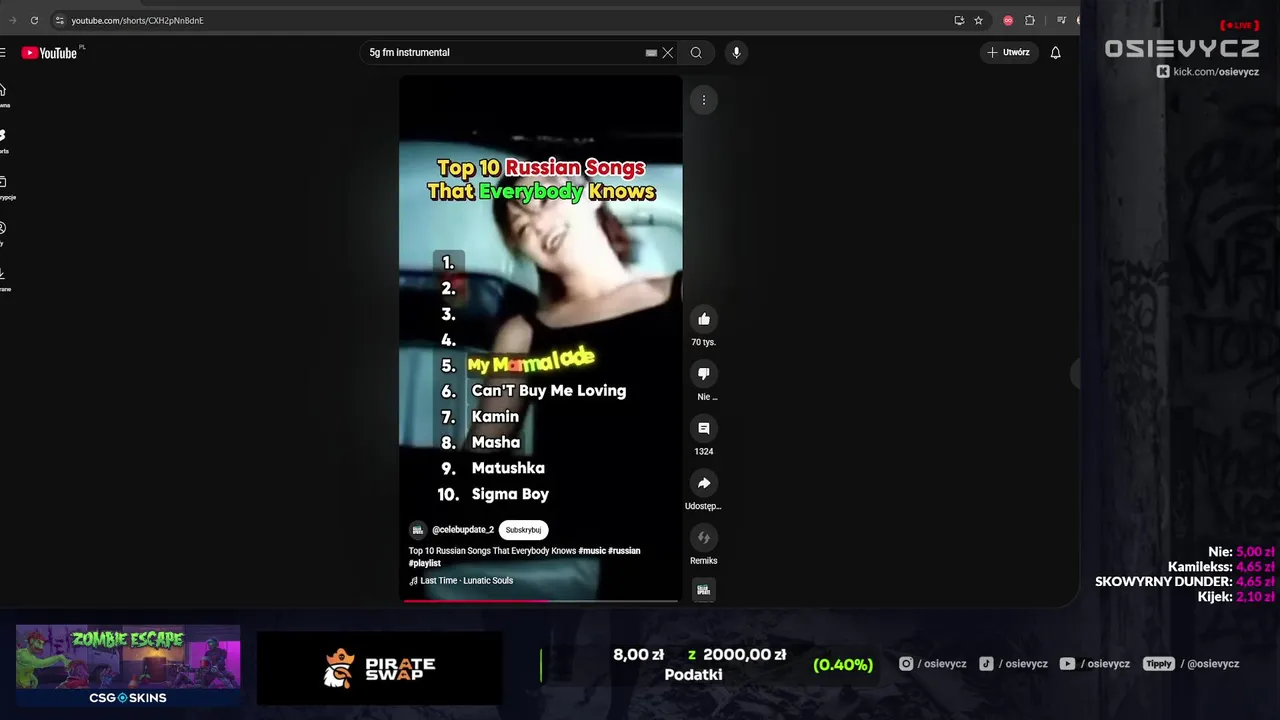Share the short via Udostępnij icon
The image size is (1280, 720).
[x=703, y=483]
